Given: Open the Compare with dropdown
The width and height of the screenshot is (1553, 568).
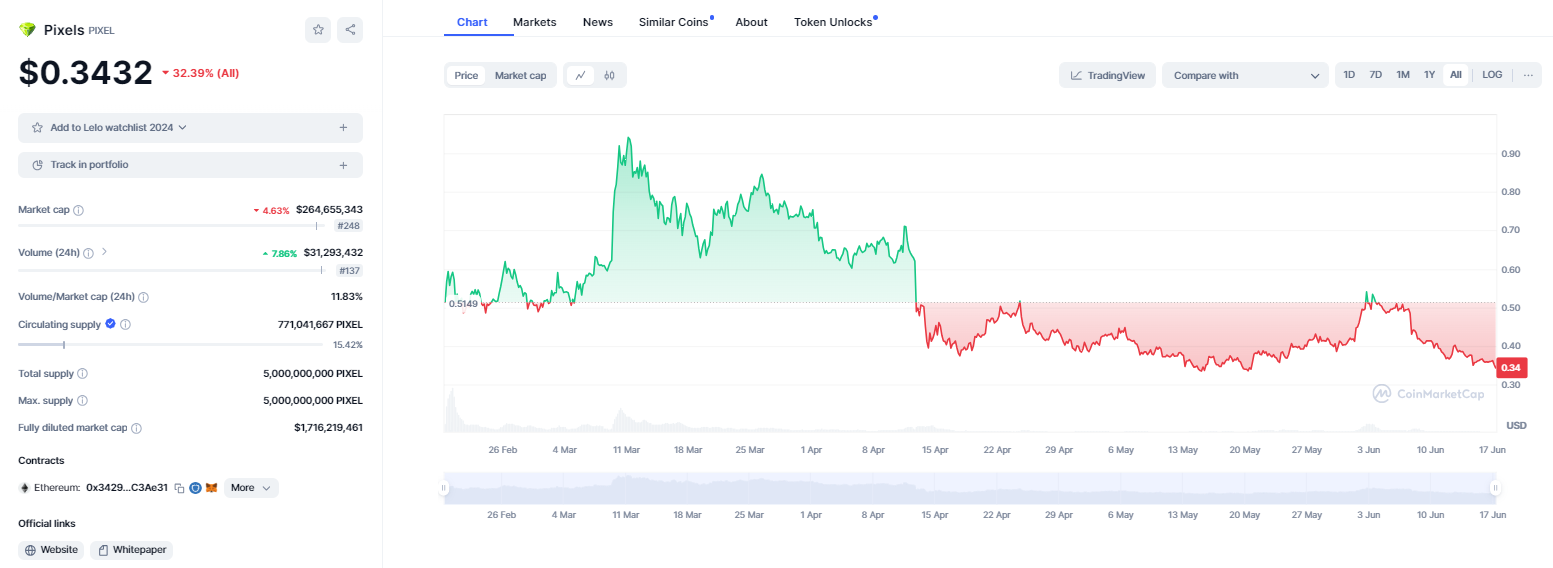Looking at the screenshot, I should point(1245,75).
